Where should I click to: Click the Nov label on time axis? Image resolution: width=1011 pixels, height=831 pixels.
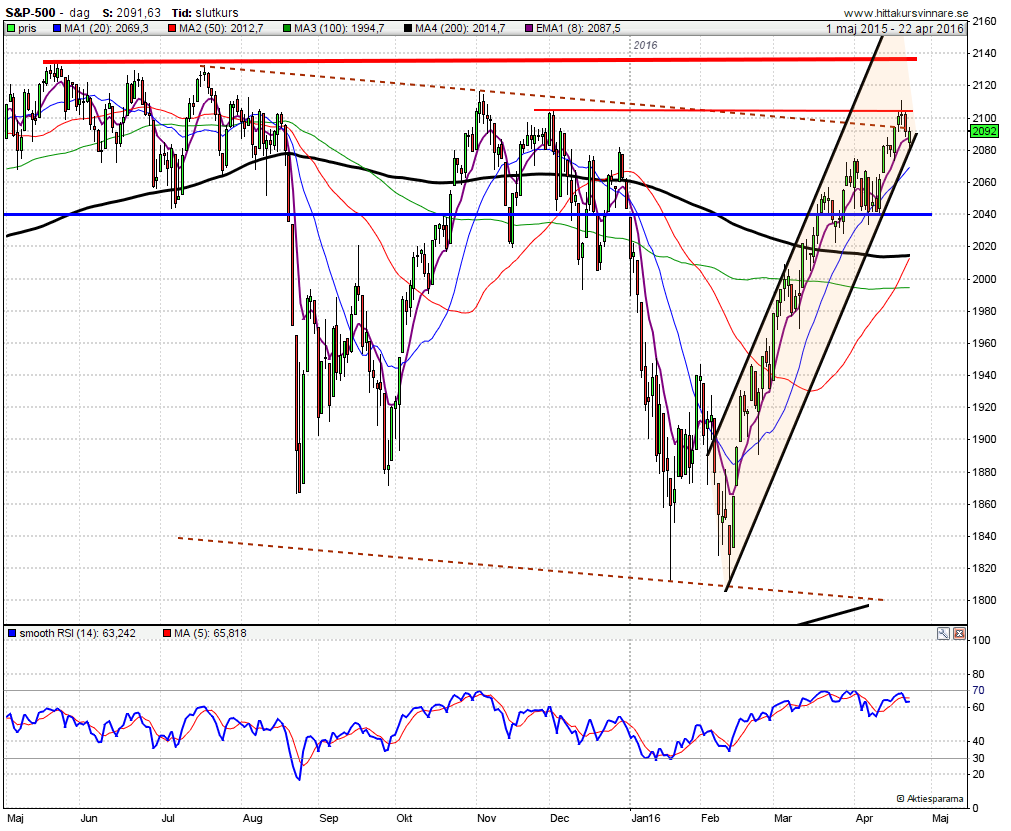[487, 818]
